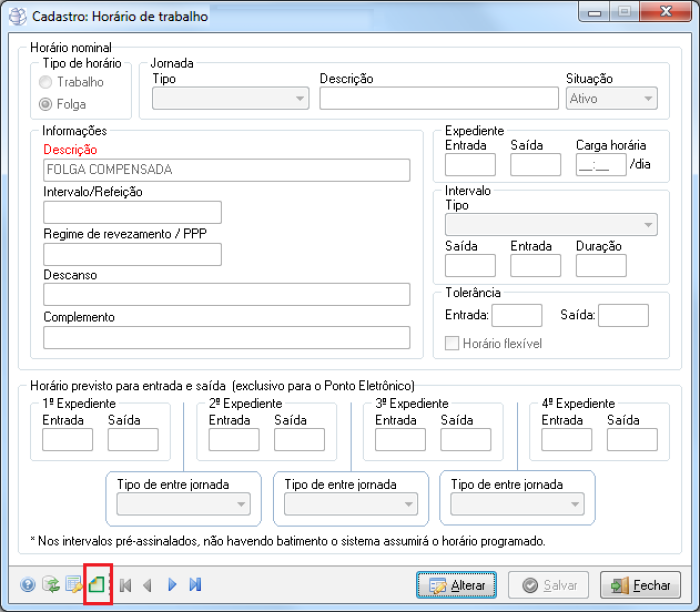Image resolution: width=700 pixels, height=612 pixels.
Task: Click the refresh icon with green arrows
Action: (x=50, y=585)
